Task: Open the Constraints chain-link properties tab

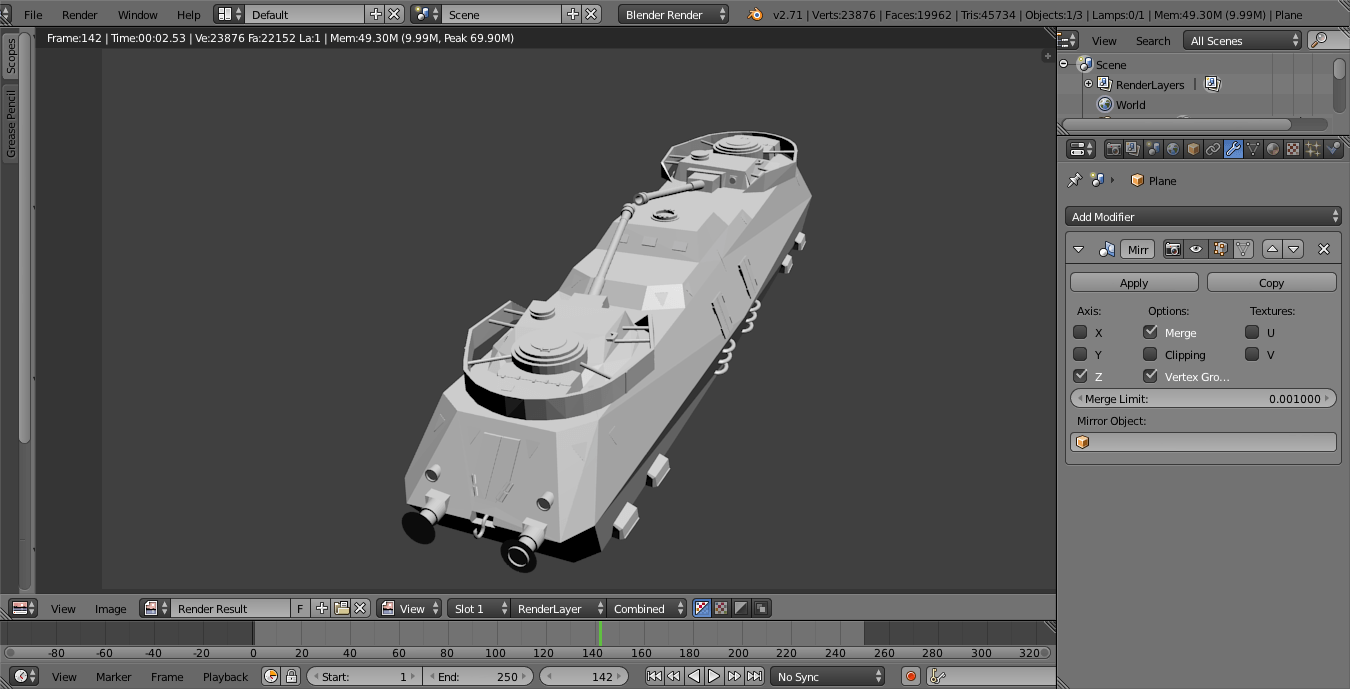Action: pyautogui.click(x=1213, y=149)
